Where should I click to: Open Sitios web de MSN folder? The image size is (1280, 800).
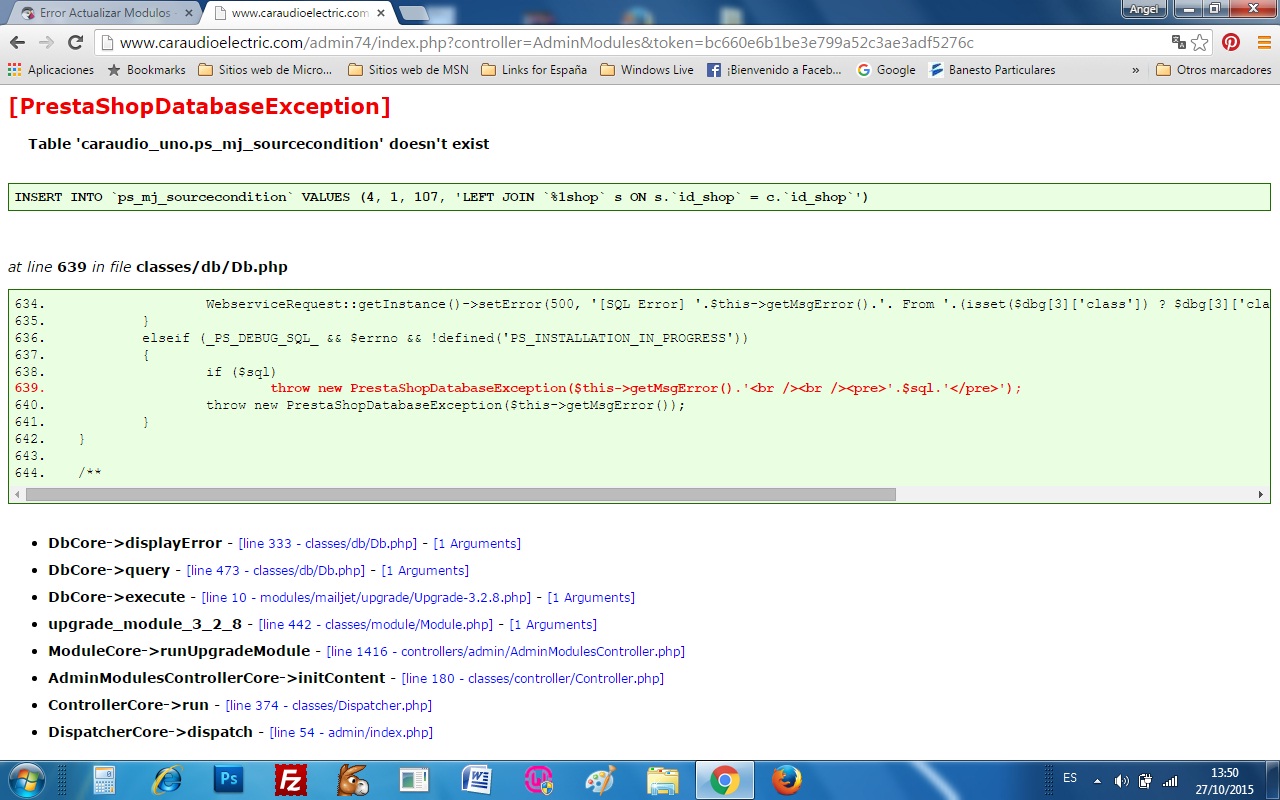[x=408, y=70]
